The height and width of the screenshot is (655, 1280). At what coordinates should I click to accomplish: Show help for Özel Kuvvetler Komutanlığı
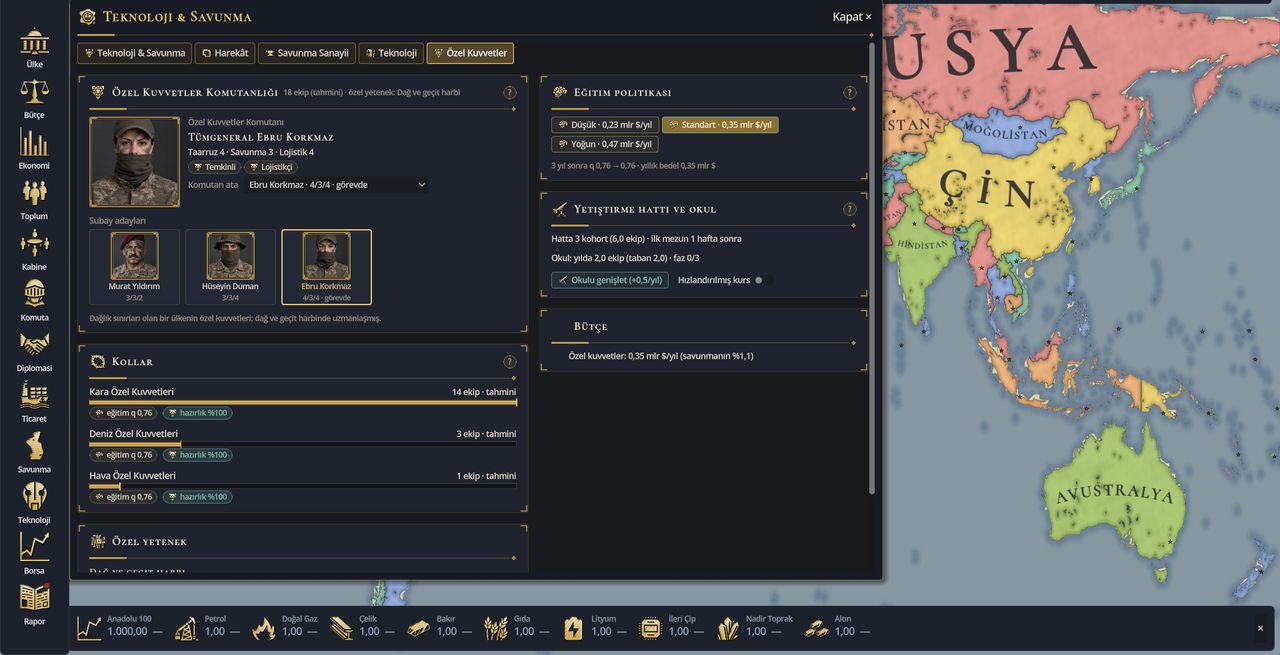coord(510,93)
